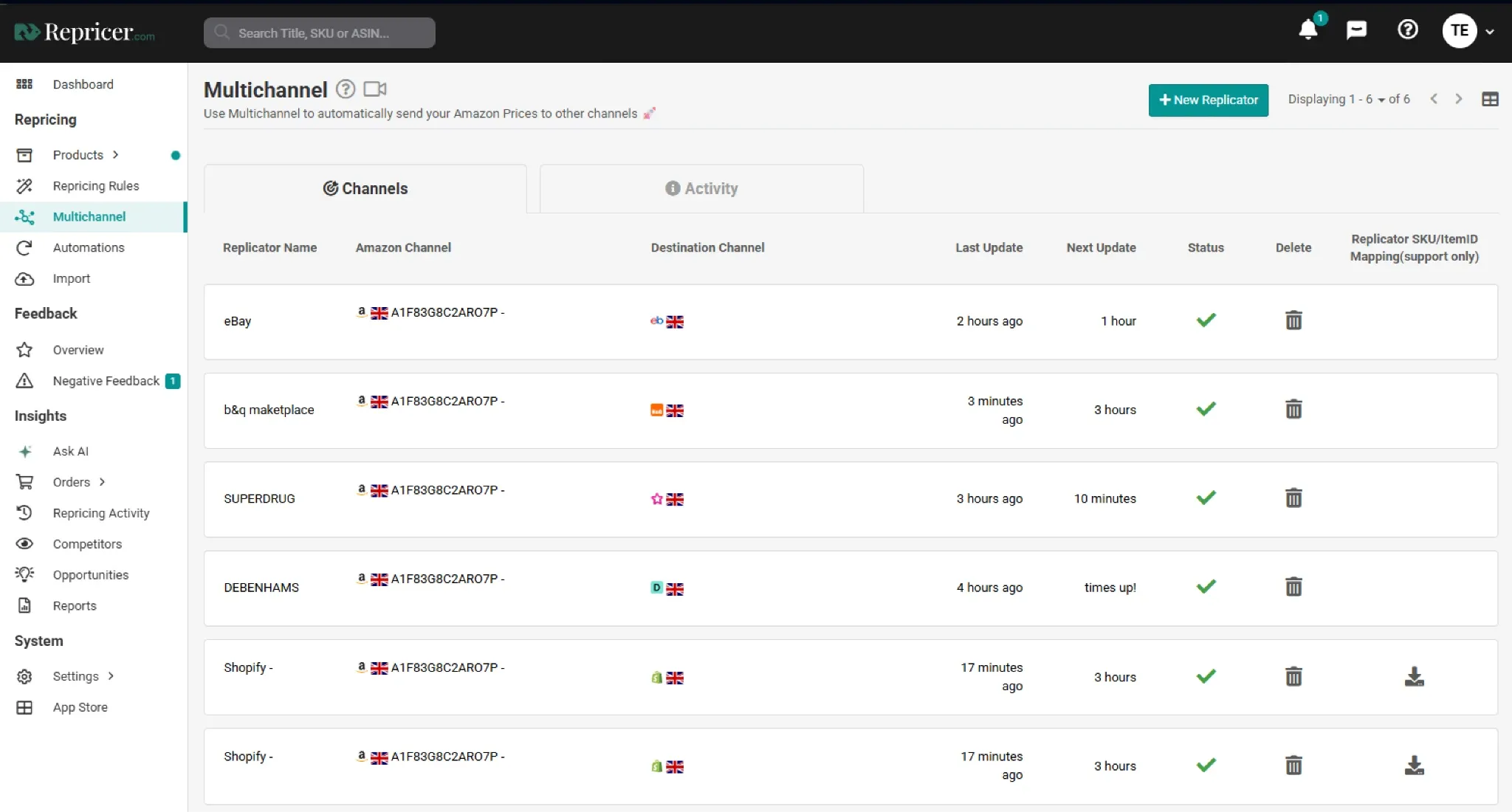Go to next page arrow
This screenshot has width=1512, height=812.
1458,99
